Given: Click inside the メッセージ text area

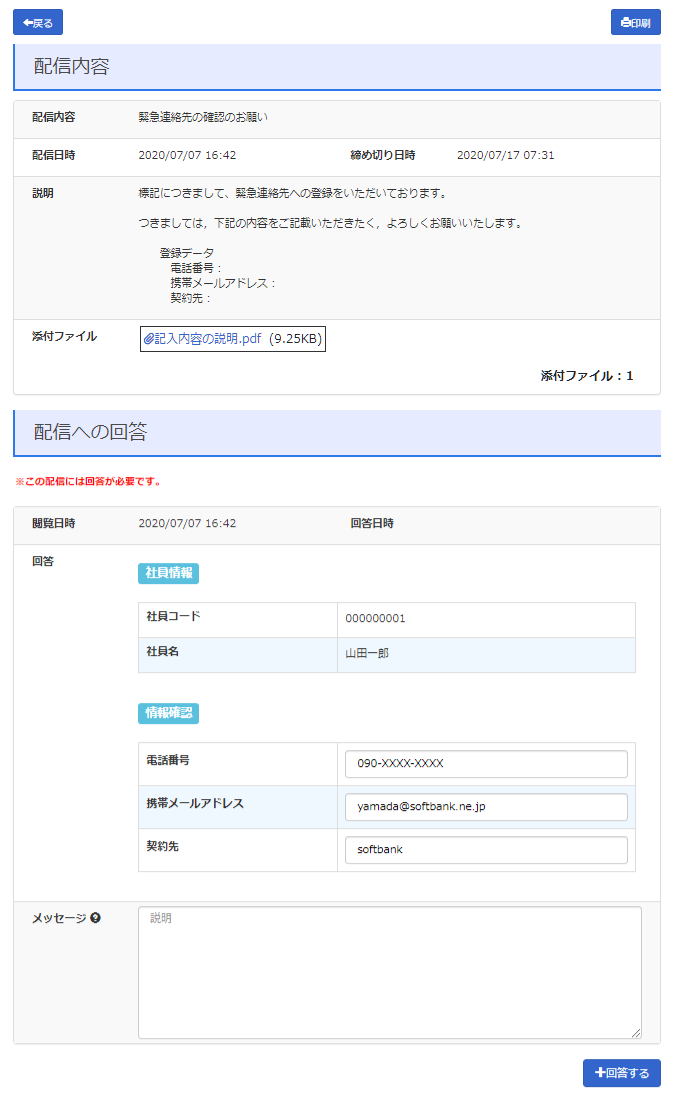Looking at the screenshot, I should coord(389,971).
